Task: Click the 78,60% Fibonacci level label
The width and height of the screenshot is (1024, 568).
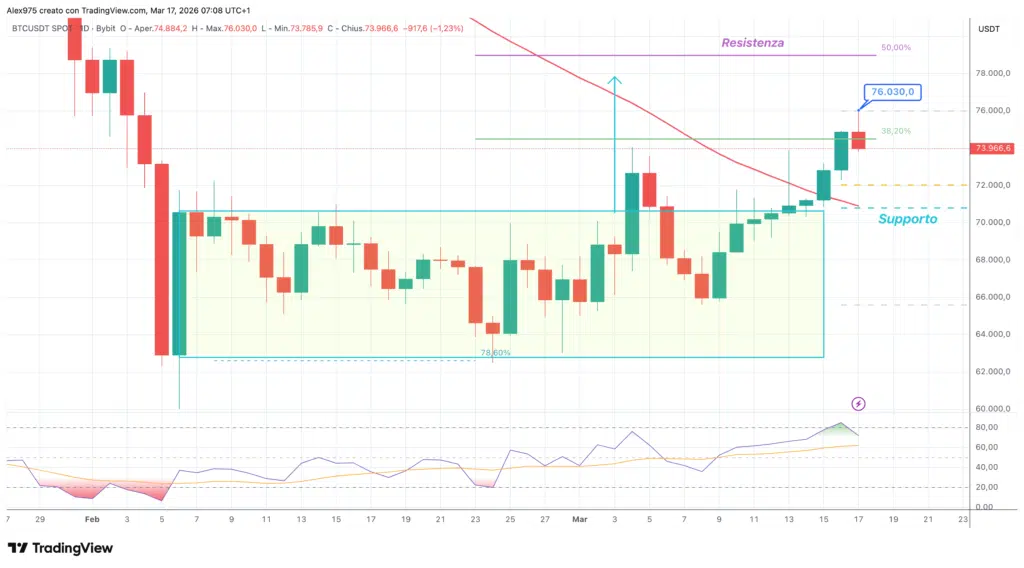Action: click(495, 353)
